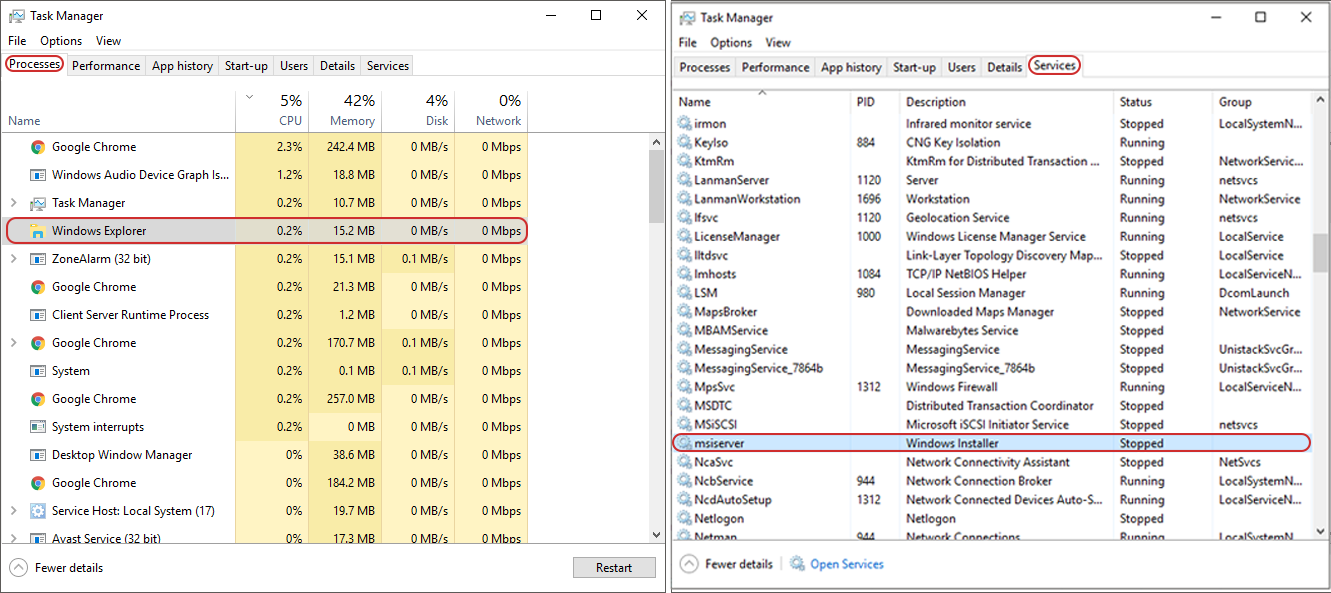Viewport: 1331px width, 593px height.
Task: Click the System interrupts process icon
Action: [x=38, y=427]
